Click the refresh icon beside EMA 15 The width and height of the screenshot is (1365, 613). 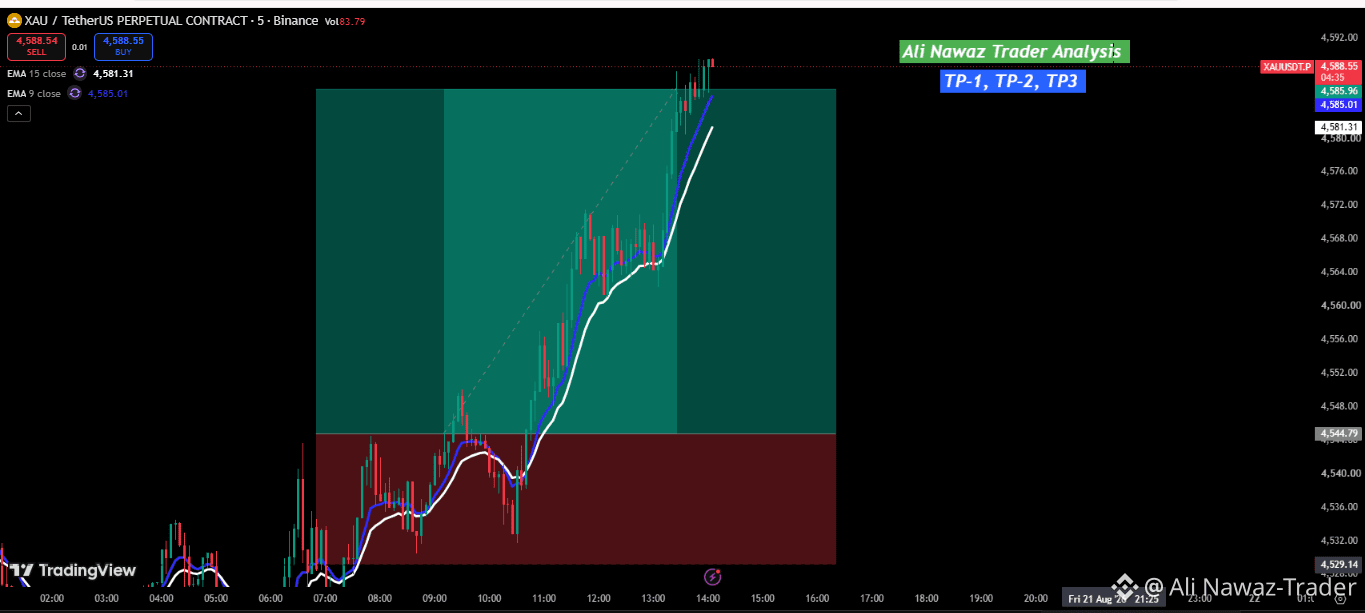coord(79,73)
